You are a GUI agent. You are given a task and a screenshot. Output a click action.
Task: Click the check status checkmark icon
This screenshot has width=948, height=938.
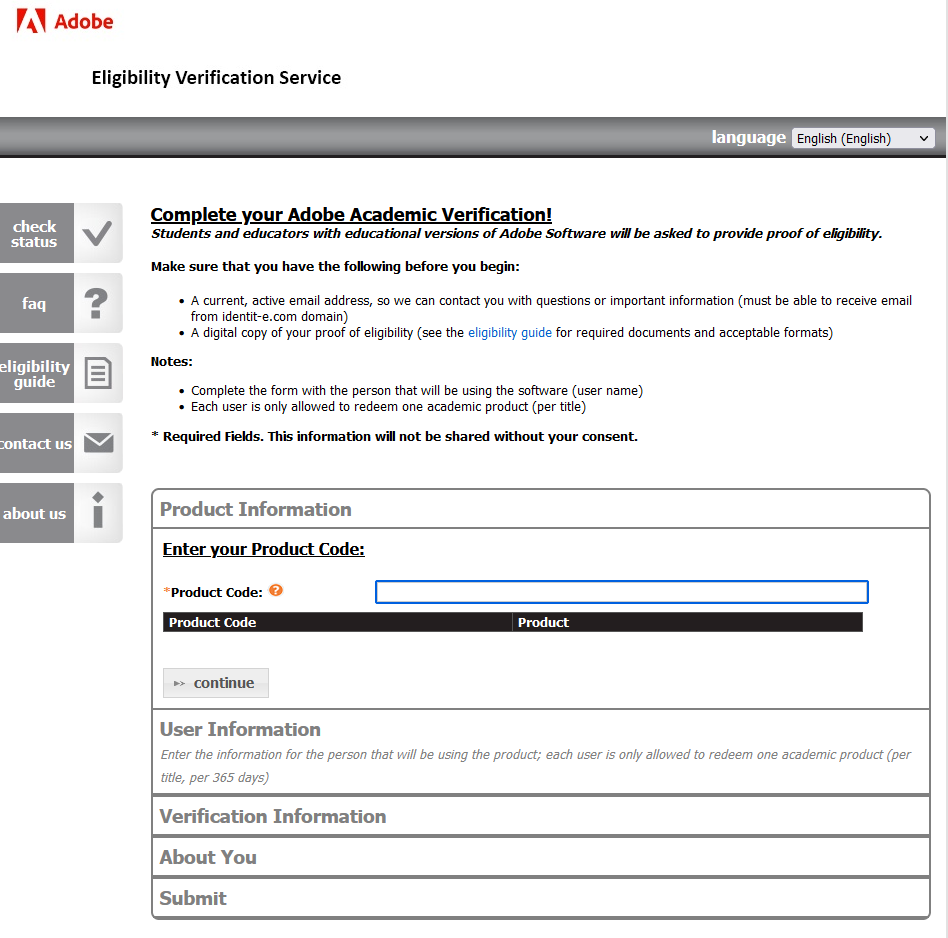(97, 233)
